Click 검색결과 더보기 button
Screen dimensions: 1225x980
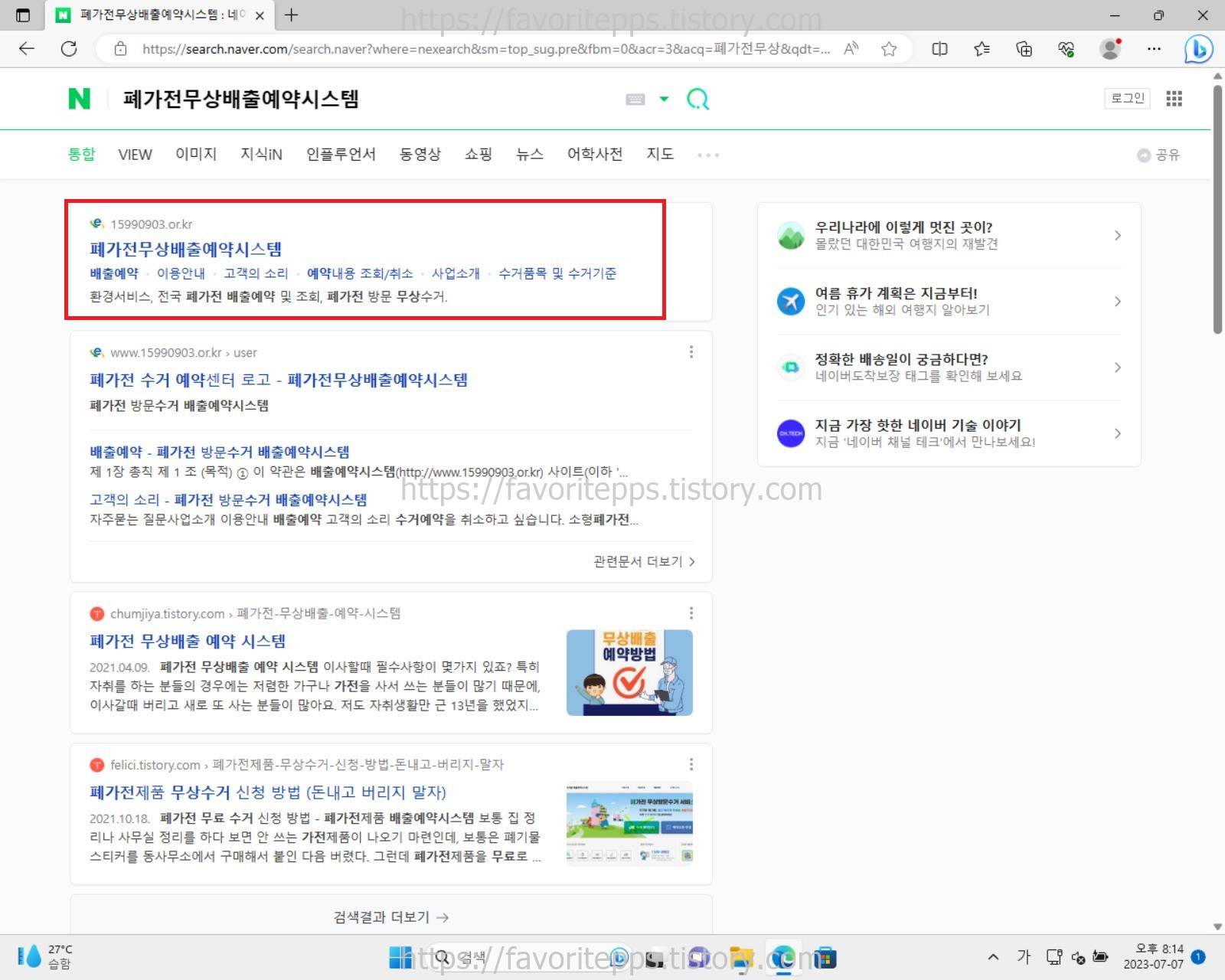click(x=391, y=916)
